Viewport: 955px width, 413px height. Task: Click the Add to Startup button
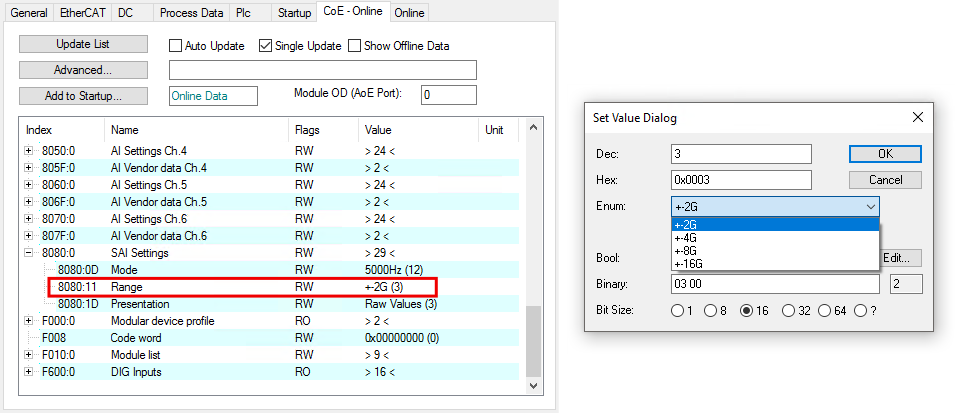(83, 96)
